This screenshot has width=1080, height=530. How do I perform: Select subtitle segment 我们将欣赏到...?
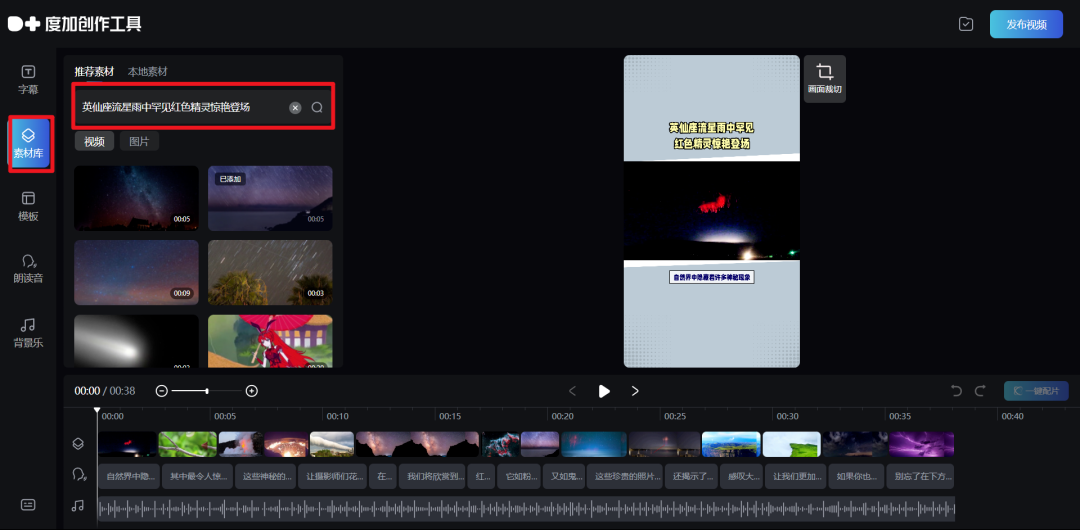point(432,476)
